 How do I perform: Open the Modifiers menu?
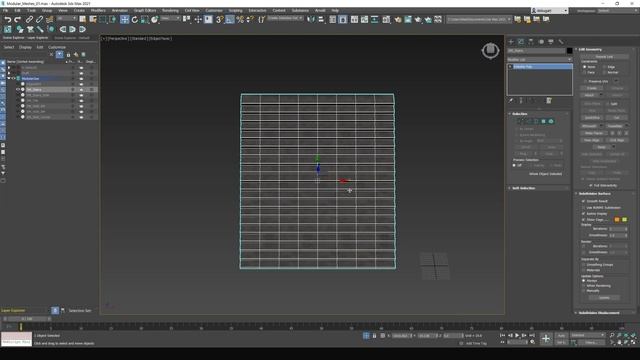98,11
